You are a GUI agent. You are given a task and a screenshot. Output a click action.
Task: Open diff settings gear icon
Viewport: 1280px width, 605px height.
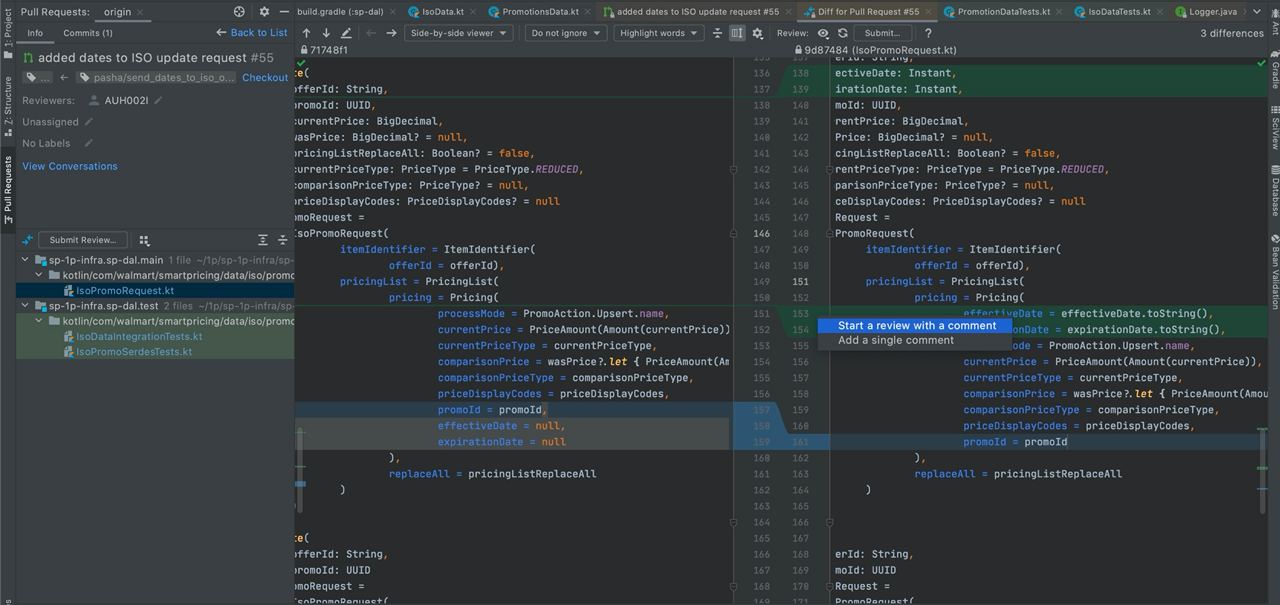tap(757, 33)
